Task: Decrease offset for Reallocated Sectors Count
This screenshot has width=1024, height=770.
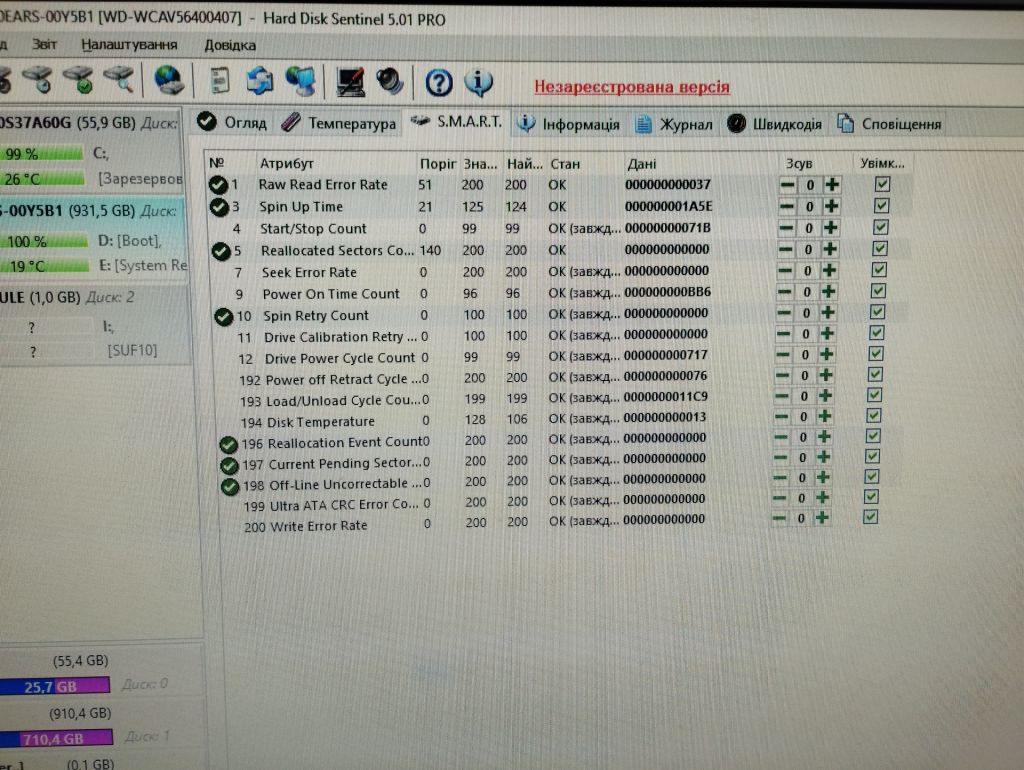Action: 786,249
